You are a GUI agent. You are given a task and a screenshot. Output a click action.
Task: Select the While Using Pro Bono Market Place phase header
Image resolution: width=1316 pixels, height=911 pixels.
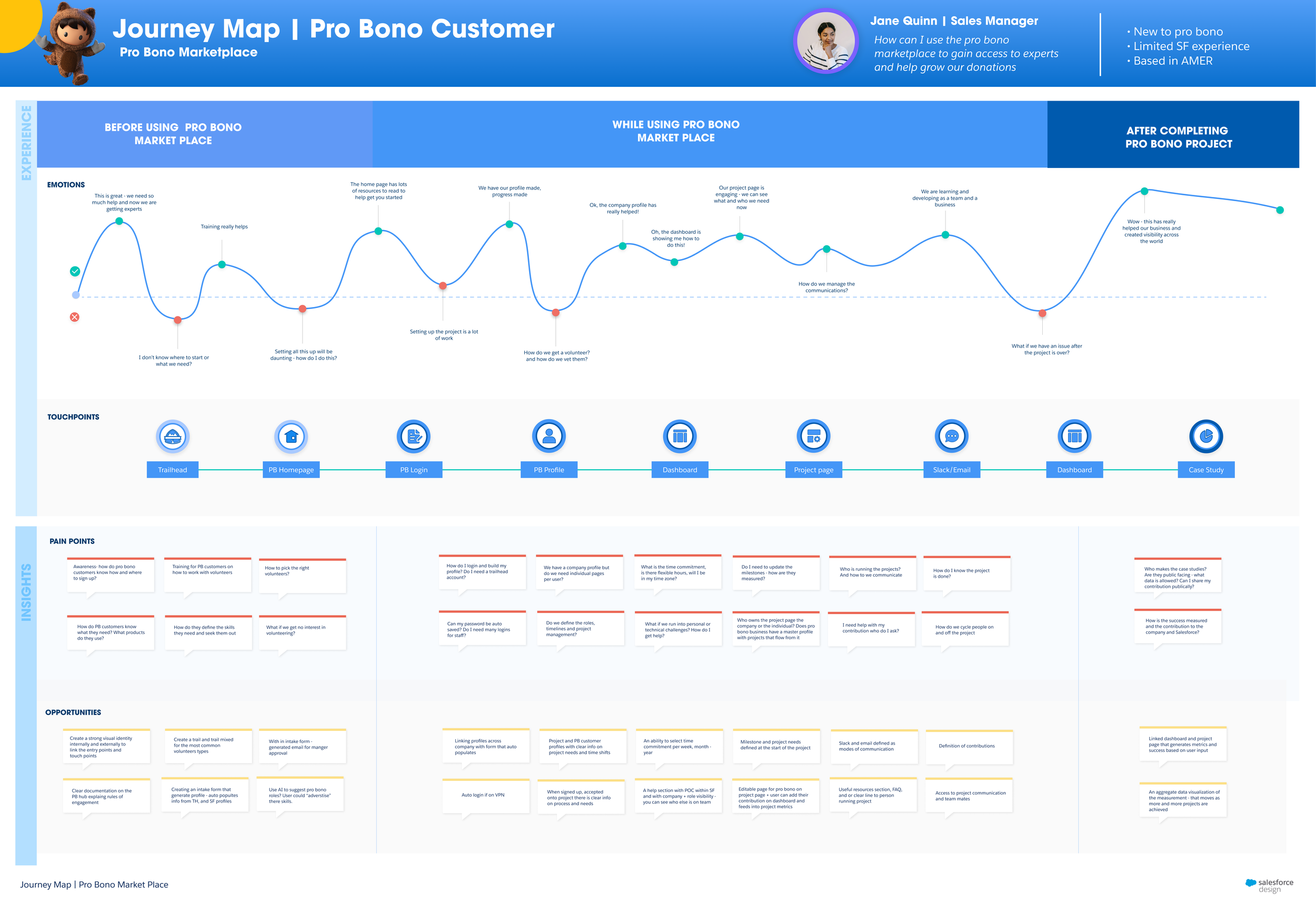pyautogui.click(x=710, y=134)
